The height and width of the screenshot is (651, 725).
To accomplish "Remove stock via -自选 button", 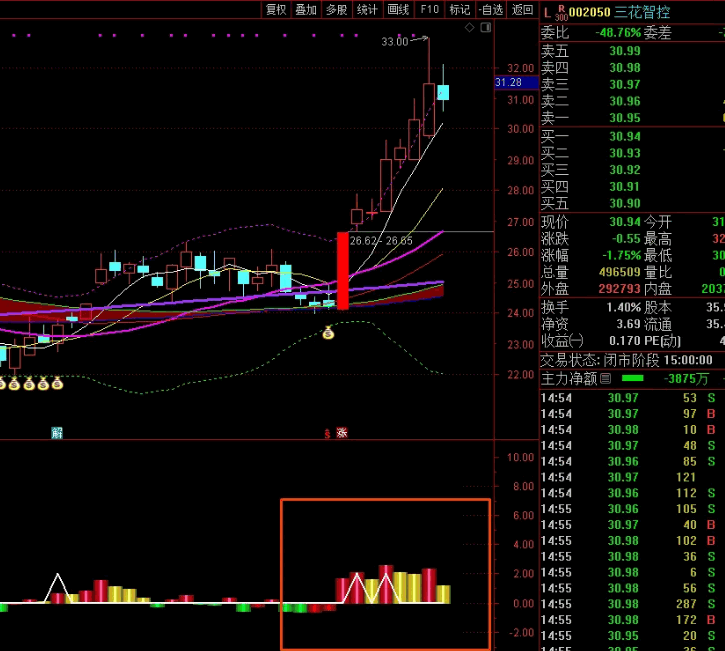I will 491,9.
